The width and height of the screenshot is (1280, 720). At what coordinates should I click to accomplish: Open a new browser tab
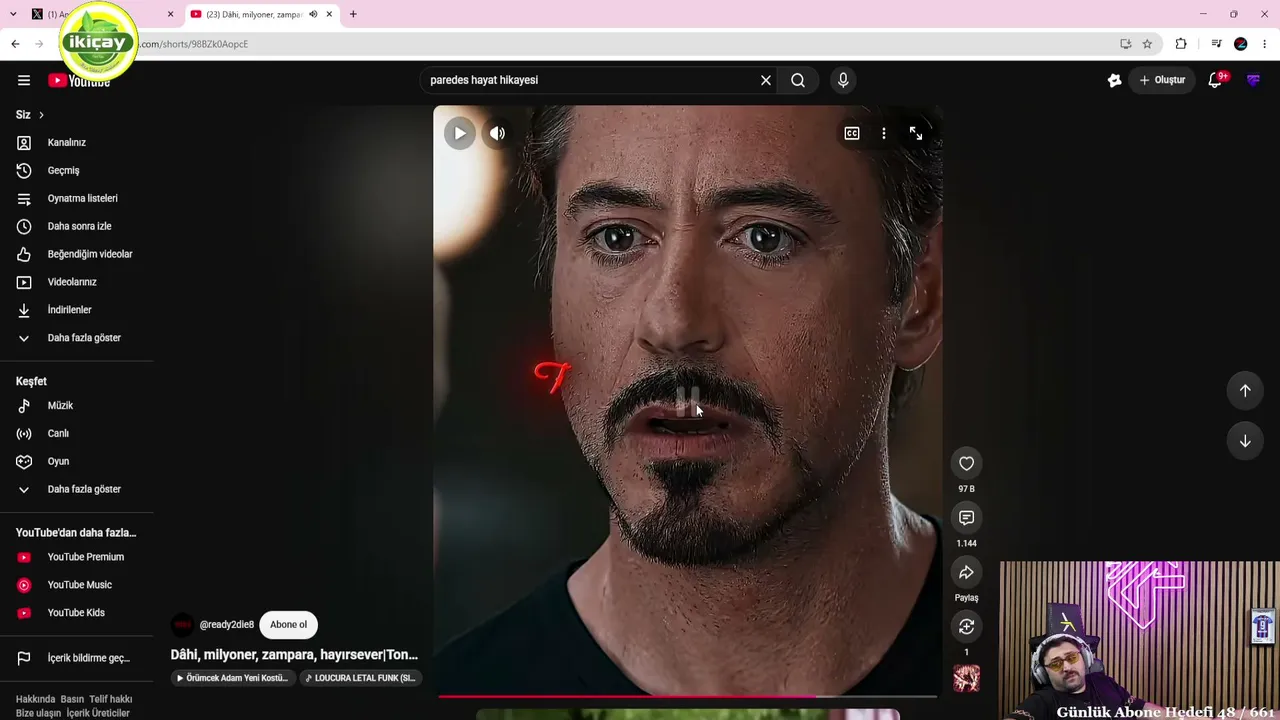[x=353, y=14]
